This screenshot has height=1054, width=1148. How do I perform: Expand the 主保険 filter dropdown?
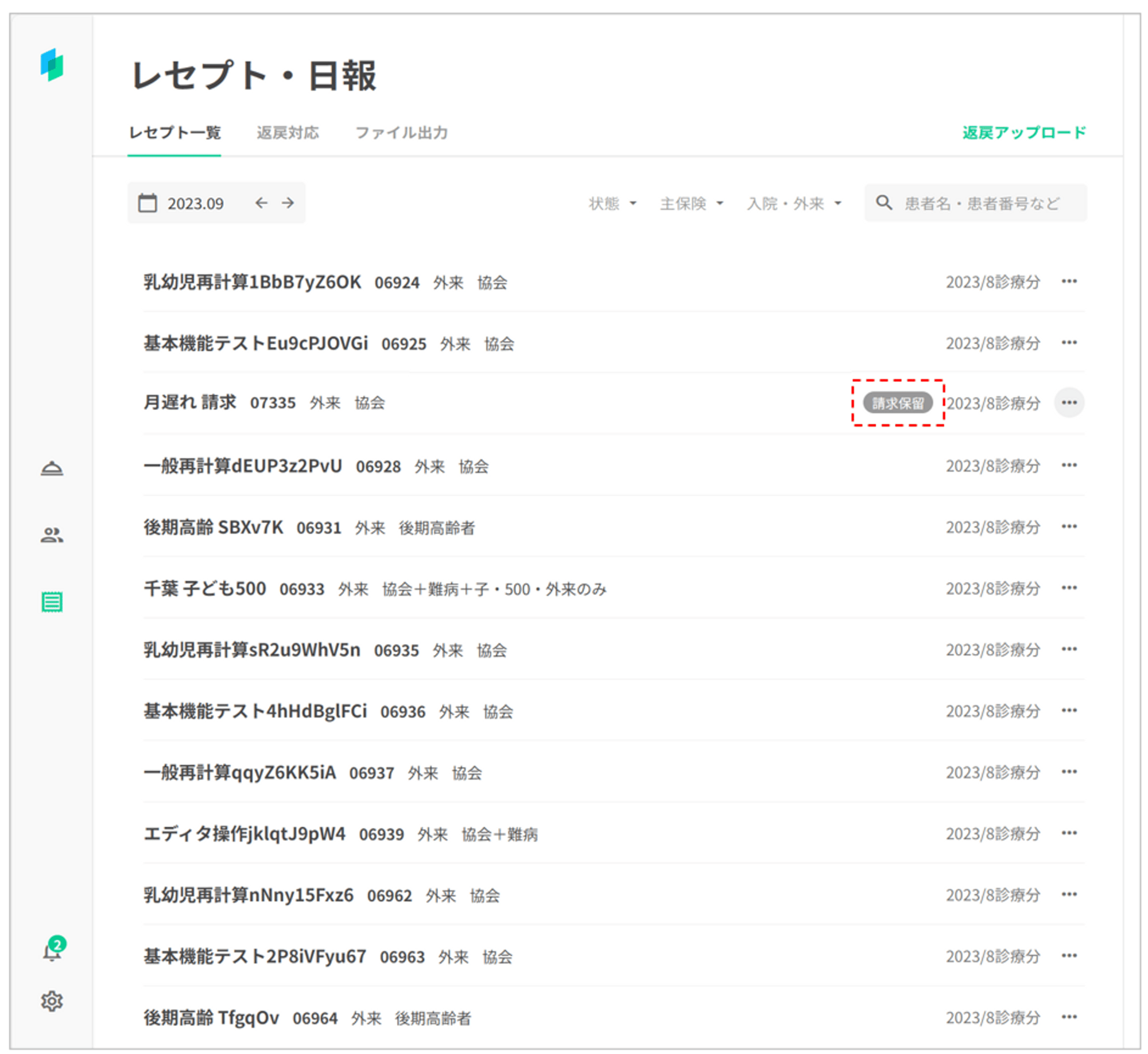[x=691, y=203]
